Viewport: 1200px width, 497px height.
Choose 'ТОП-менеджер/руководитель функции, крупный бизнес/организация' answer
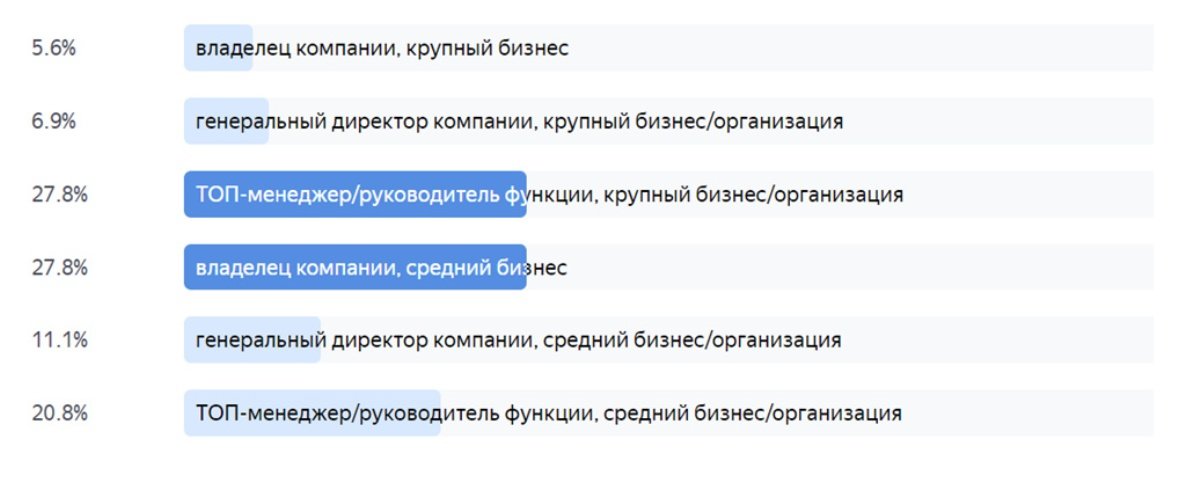[549, 194]
